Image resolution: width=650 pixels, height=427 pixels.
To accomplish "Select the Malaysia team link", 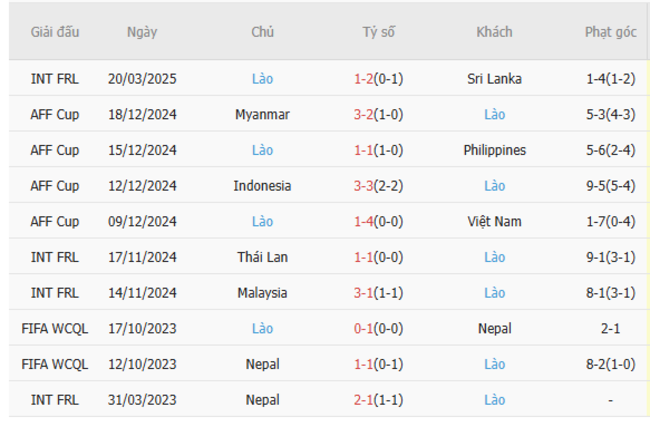I will point(262,293).
